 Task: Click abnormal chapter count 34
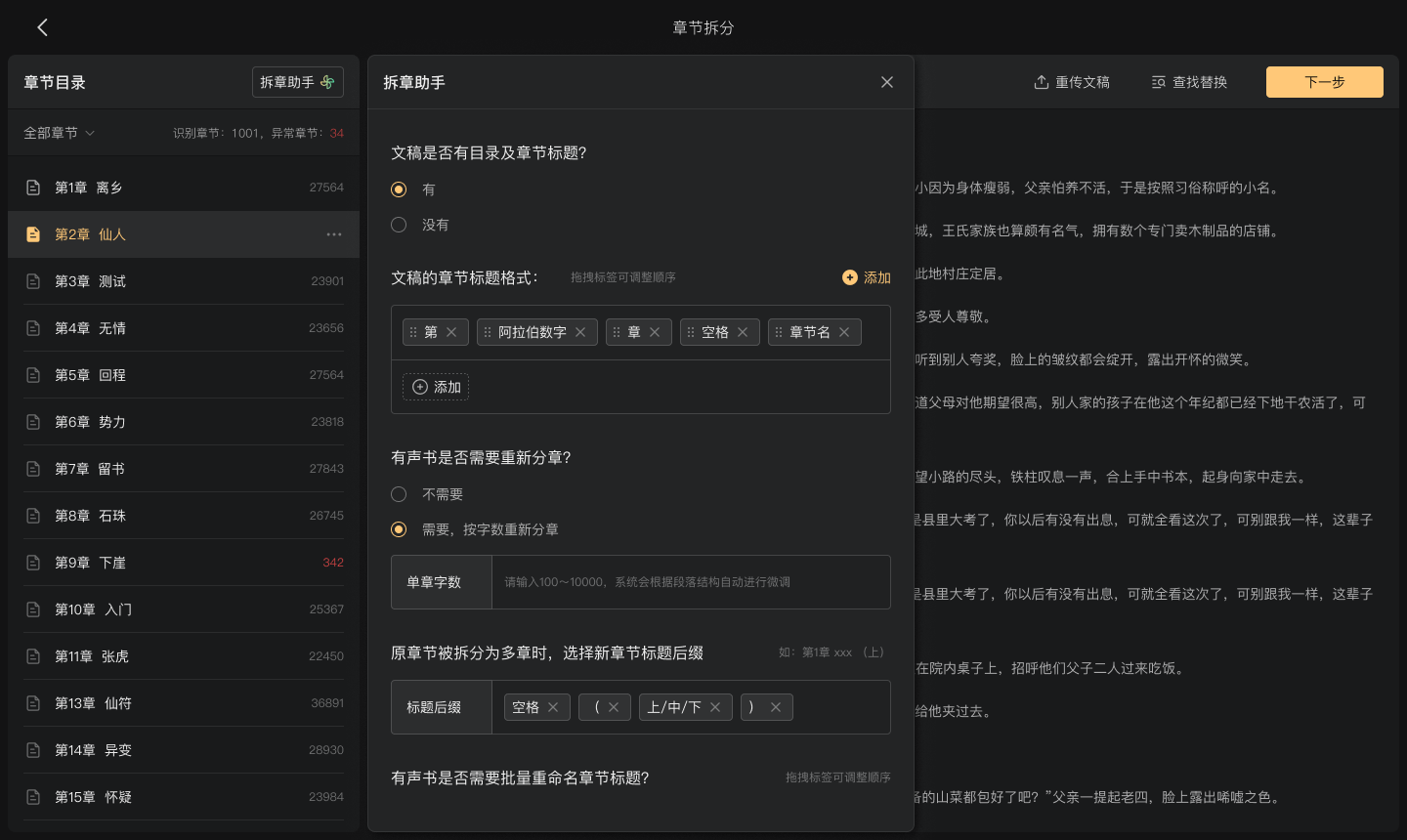pyautogui.click(x=337, y=133)
